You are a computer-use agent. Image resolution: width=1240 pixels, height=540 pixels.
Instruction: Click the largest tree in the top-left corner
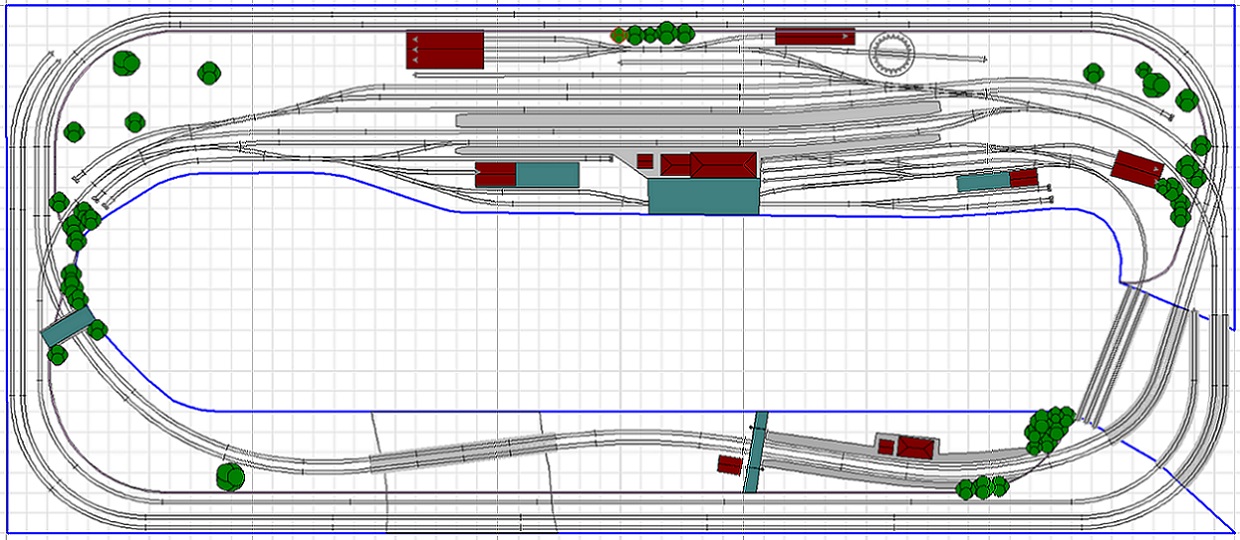tap(126, 64)
